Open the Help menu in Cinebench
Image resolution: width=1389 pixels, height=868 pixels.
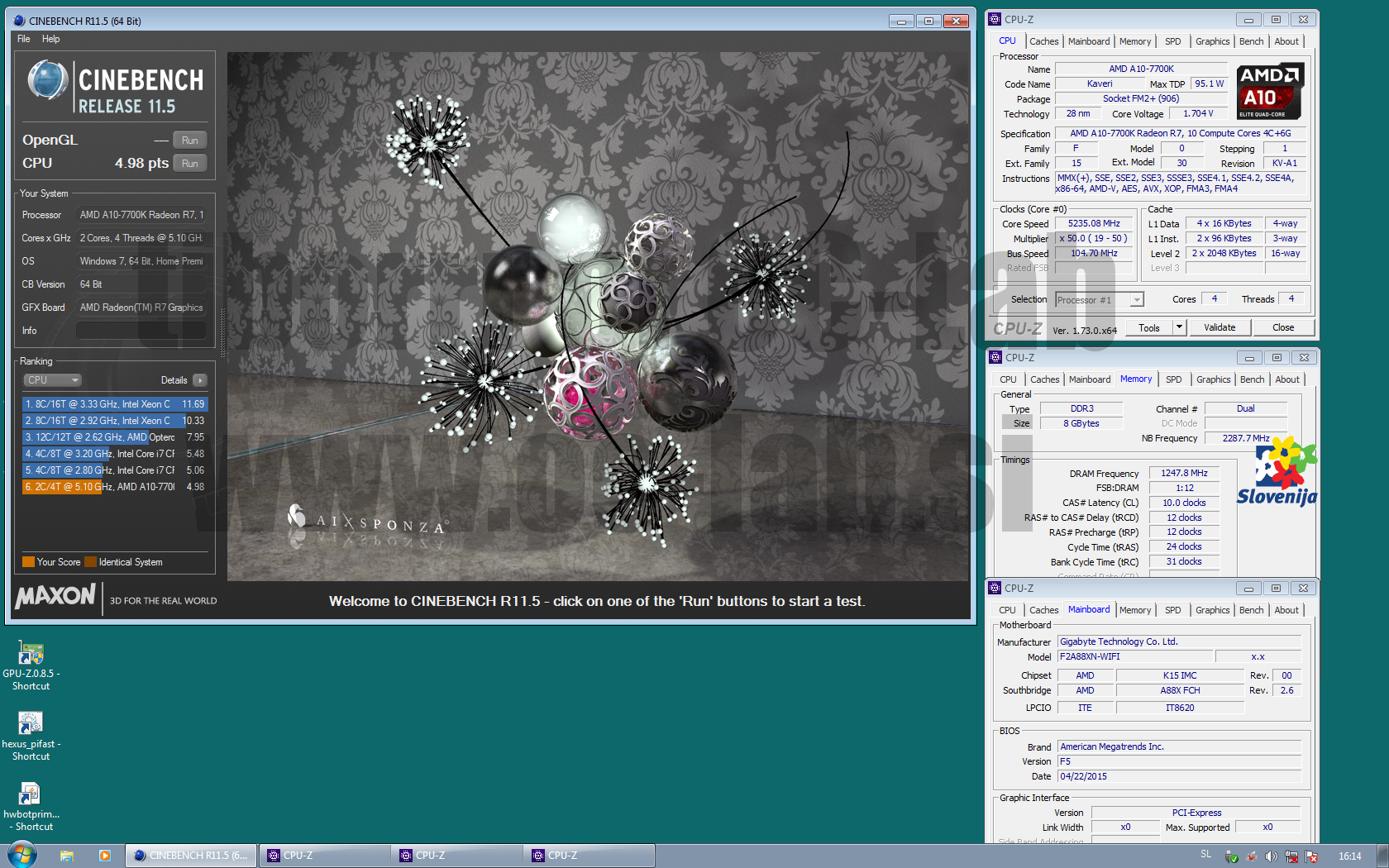pos(51,39)
